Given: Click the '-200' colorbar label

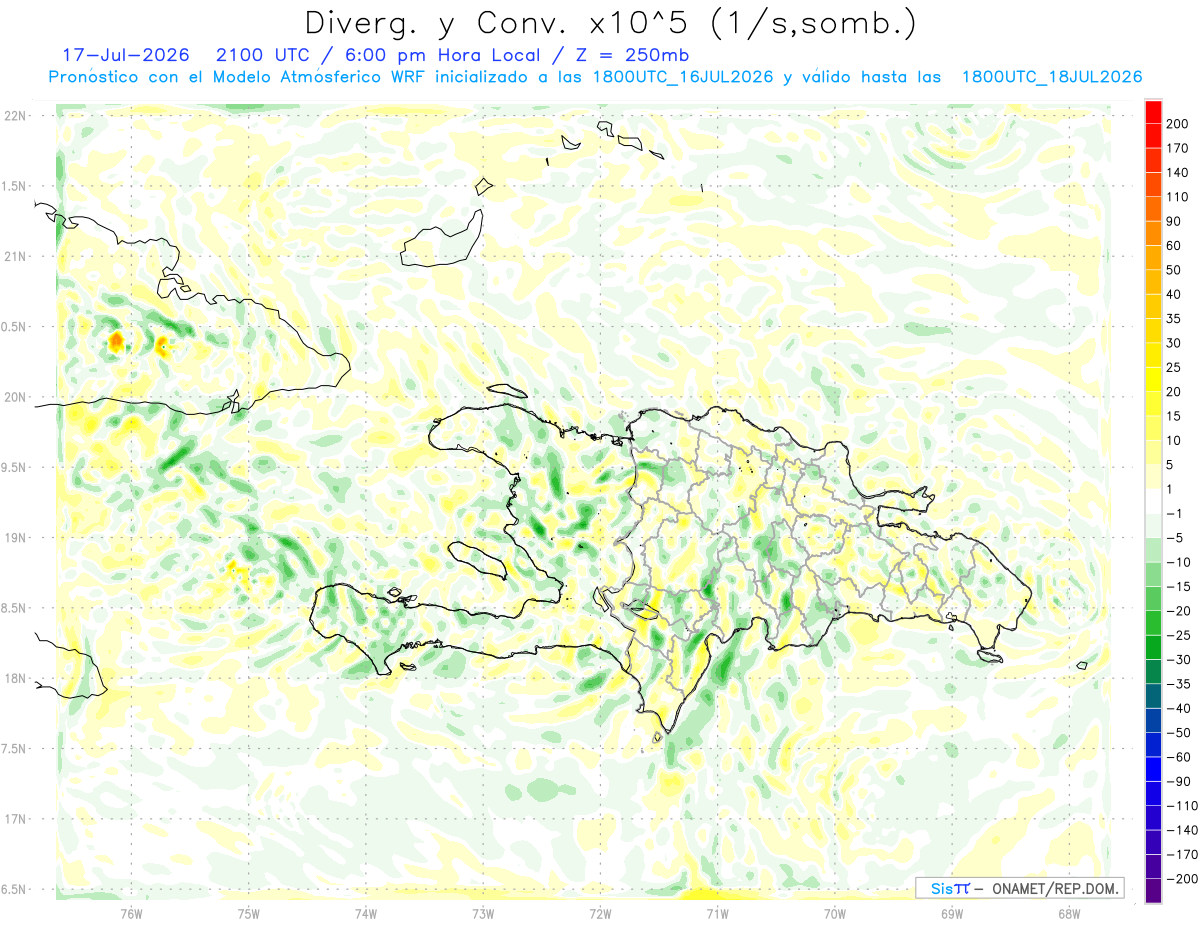Looking at the screenshot, I should tap(1182, 879).
